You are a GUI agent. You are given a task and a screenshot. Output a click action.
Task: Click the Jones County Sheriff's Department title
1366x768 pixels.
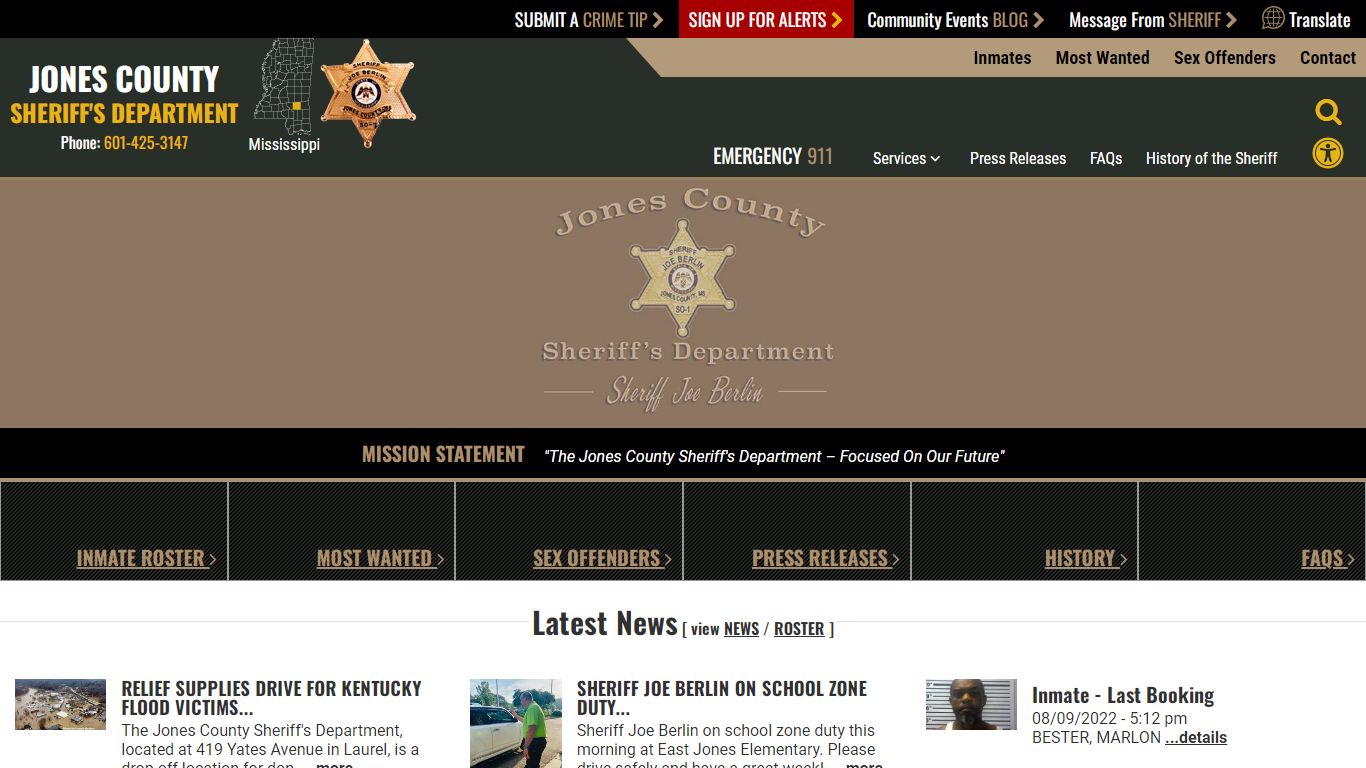click(x=124, y=95)
